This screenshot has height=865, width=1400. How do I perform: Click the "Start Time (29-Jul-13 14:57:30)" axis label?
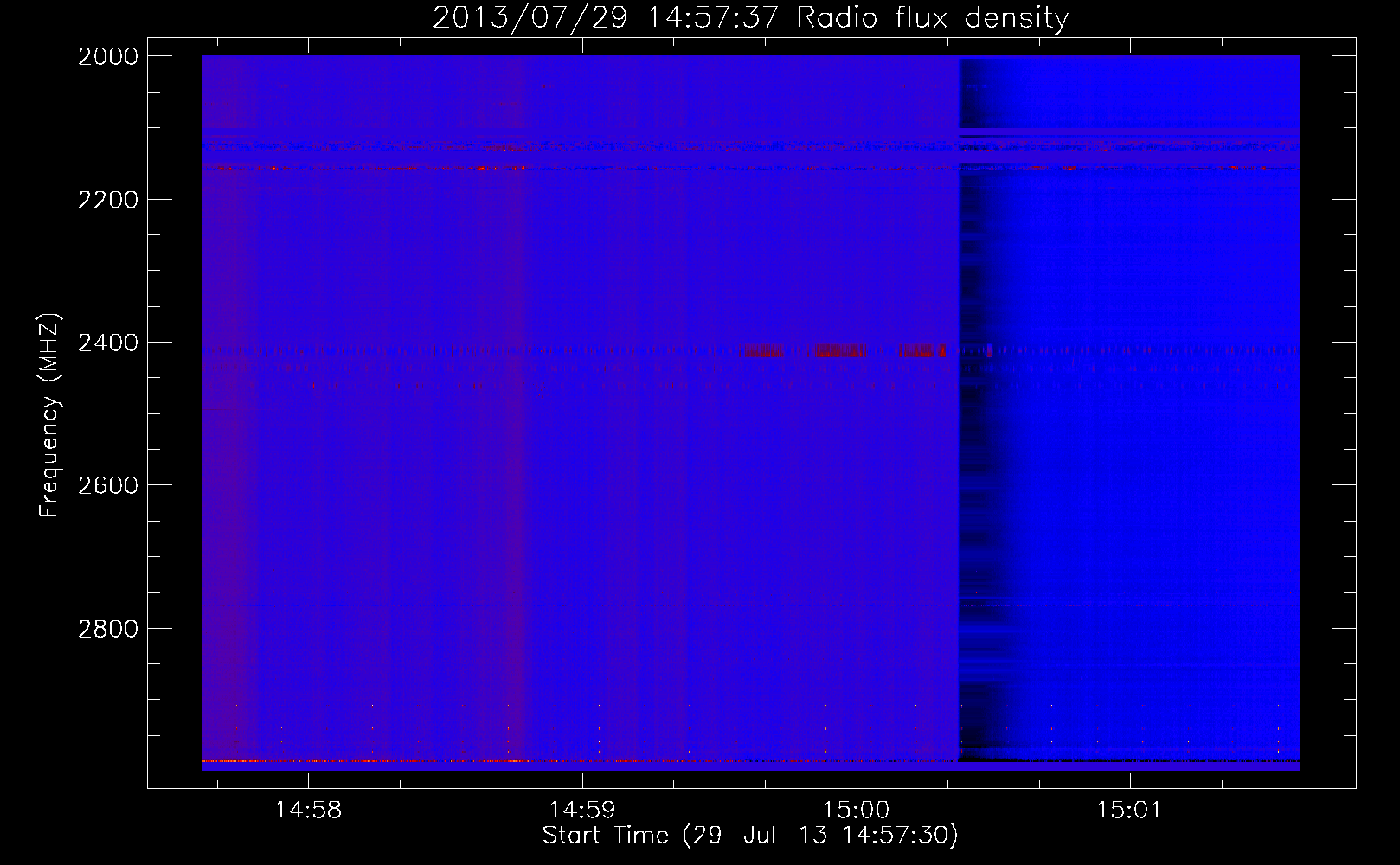pyautogui.click(x=750, y=835)
